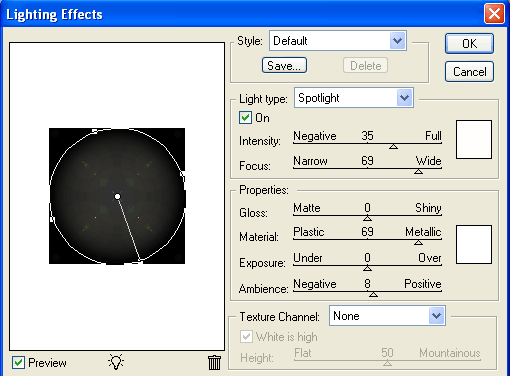Click the Intensity value 35
The image size is (510, 376).
pos(367,136)
